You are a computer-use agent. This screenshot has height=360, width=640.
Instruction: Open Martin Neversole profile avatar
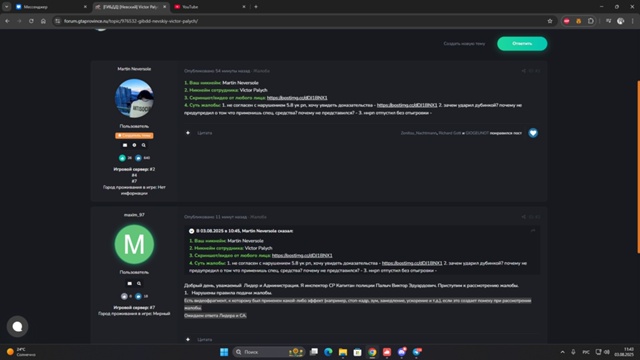click(x=134, y=98)
